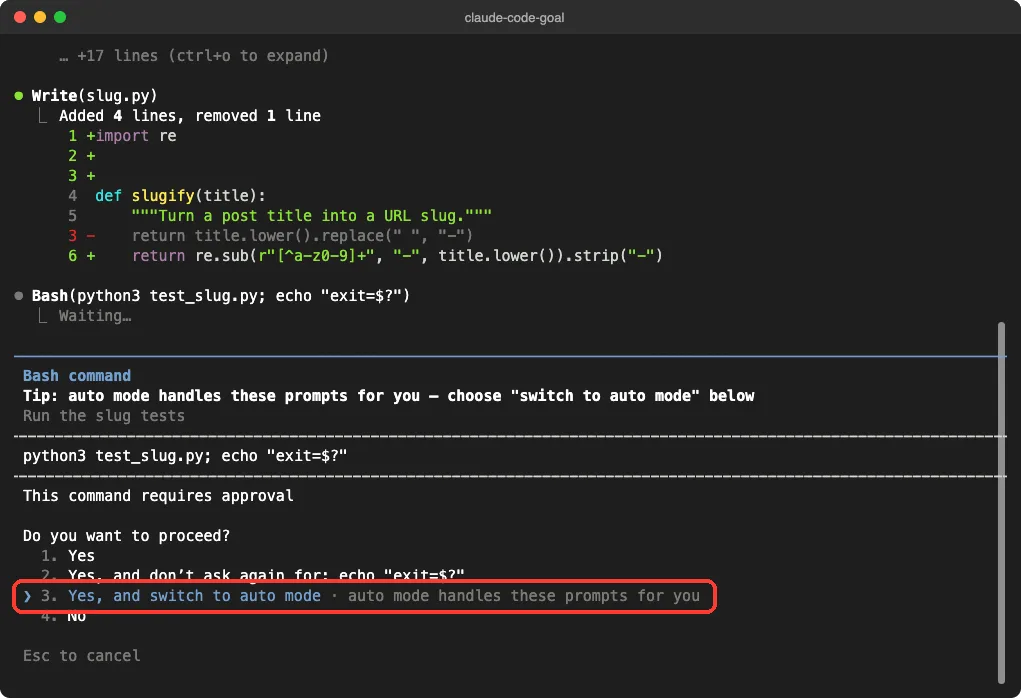
Task: Click 'This command requires approval' text
Action: tap(158, 496)
